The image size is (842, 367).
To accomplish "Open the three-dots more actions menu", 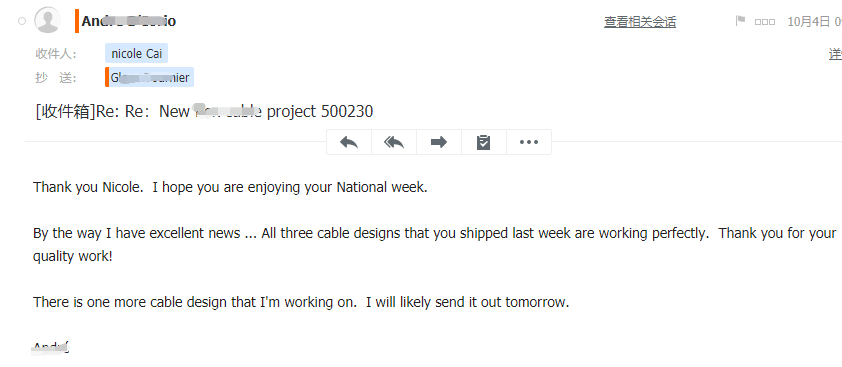I will pyautogui.click(x=528, y=142).
